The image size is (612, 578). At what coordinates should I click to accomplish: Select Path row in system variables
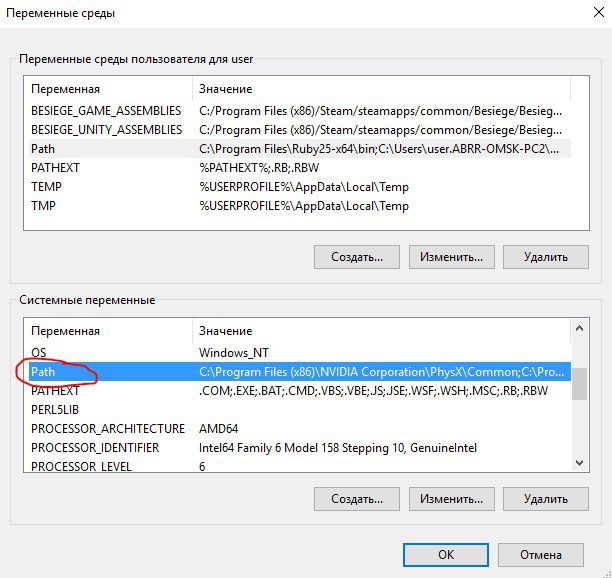pyautogui.click(x=300, y=372)
